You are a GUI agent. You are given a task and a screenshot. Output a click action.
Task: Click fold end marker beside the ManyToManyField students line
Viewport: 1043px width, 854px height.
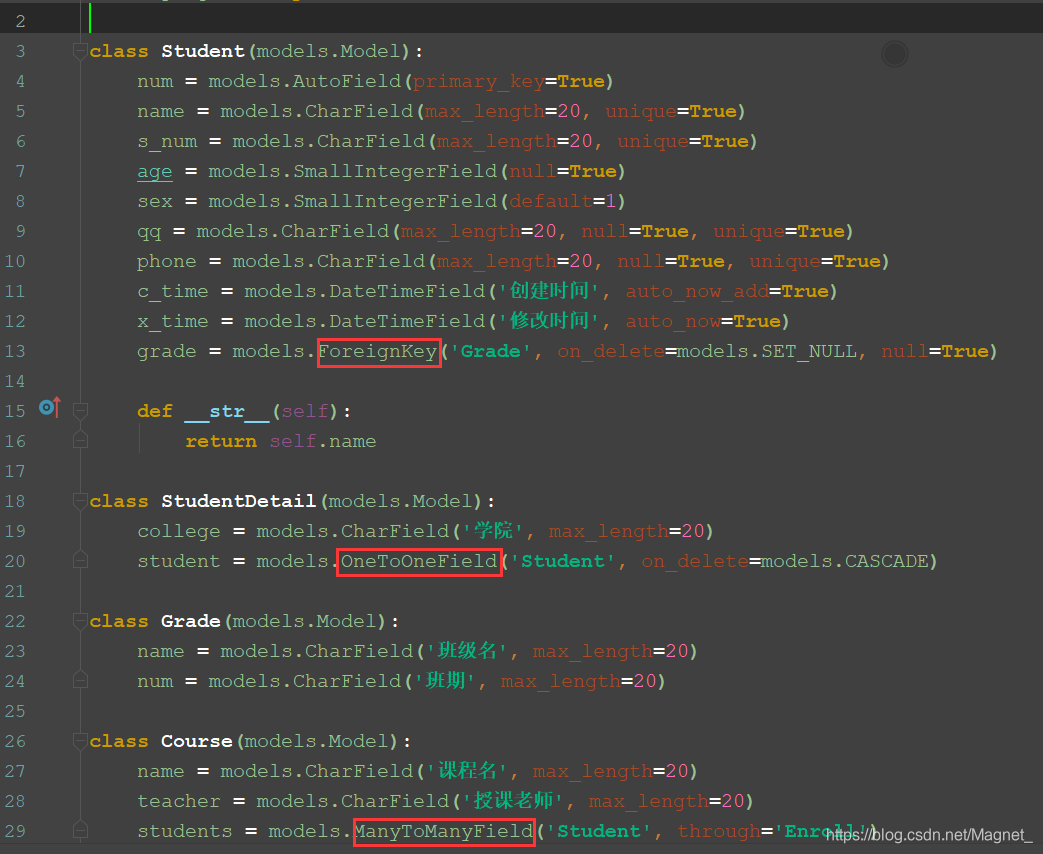pyautogui.click(x=80, y=830)
